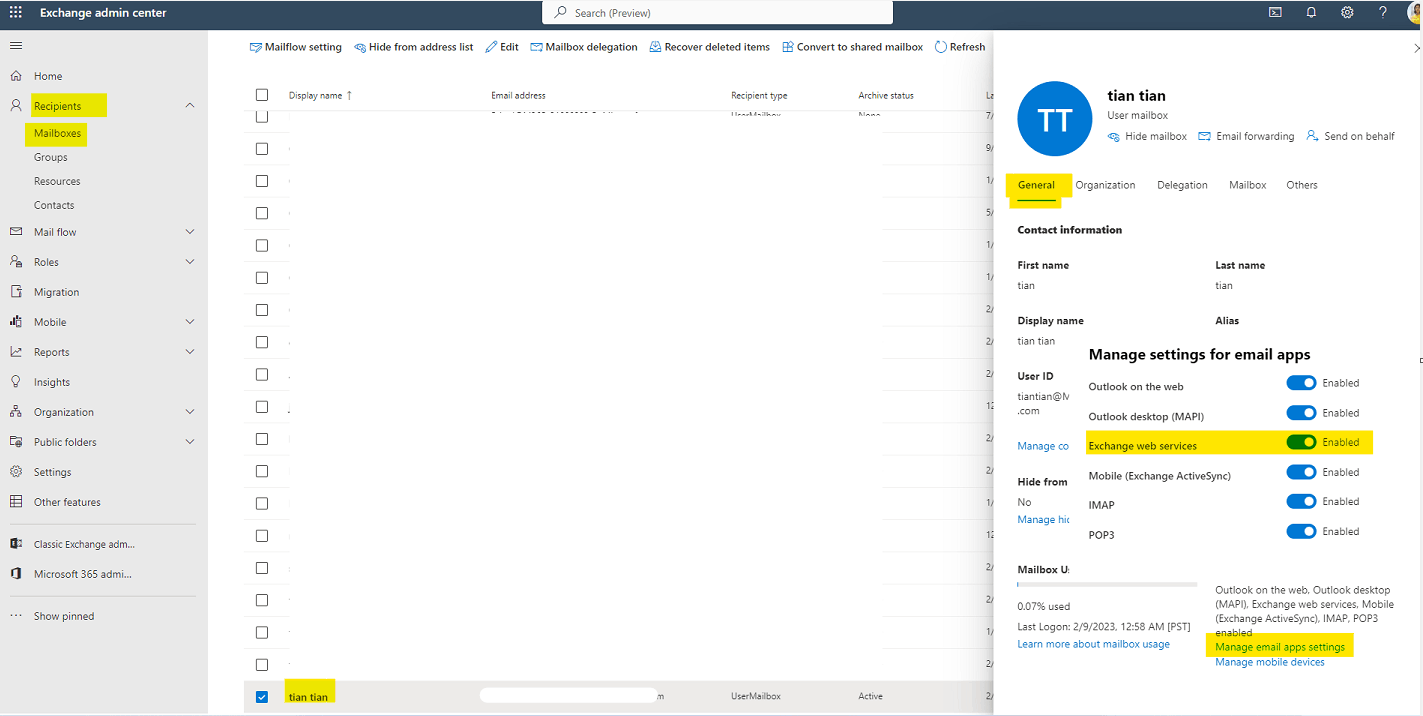Viewport: 1423px width, 716px height.
Task: Expand the Reports section
Action: point(190,352)
